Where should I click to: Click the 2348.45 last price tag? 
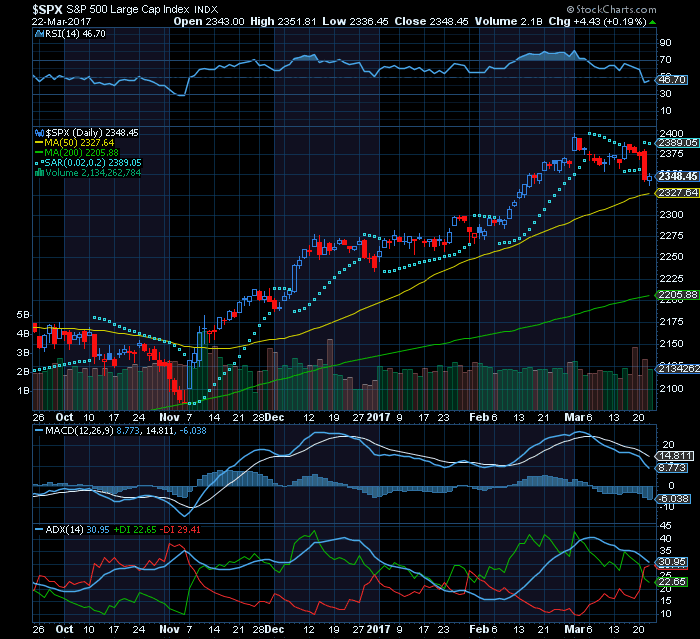click(677, 176)
